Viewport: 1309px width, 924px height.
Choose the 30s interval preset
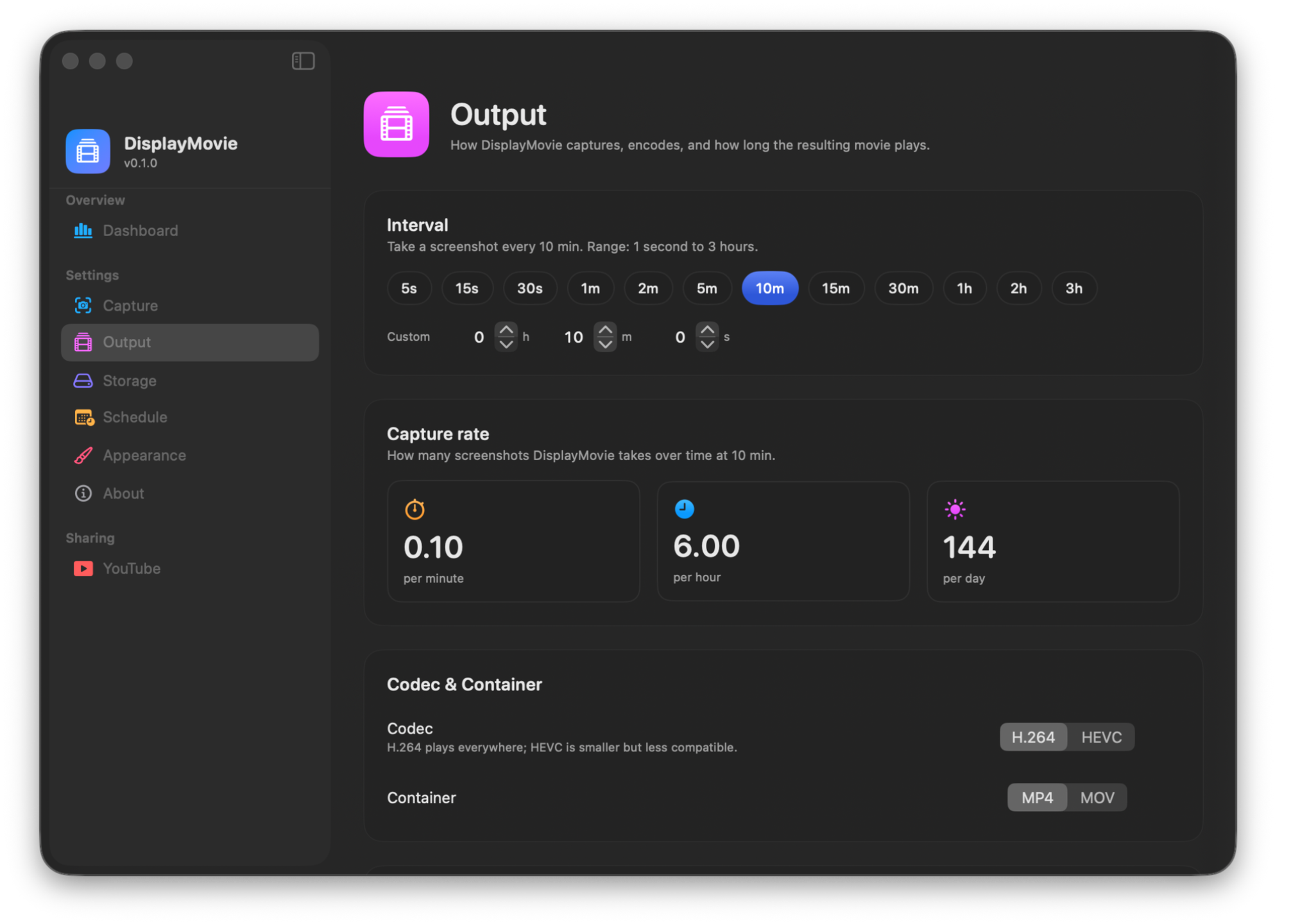tap(529, 288)
